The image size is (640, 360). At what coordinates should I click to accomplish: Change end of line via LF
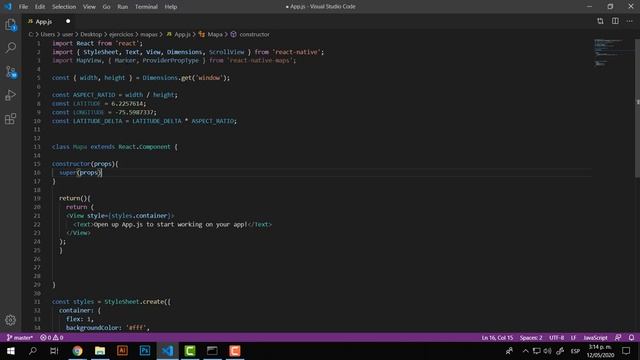[573, 338]
